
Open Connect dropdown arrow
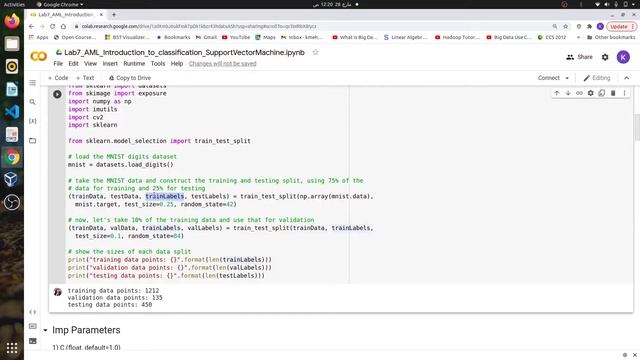(x=567, y=78)
